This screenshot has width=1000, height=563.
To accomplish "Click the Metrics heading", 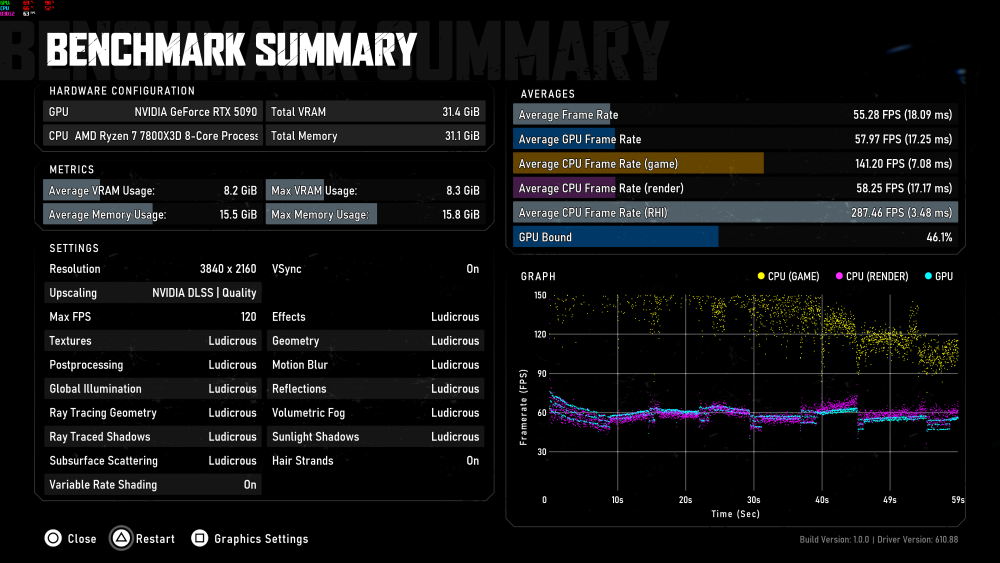I will [x=71, y=170].
